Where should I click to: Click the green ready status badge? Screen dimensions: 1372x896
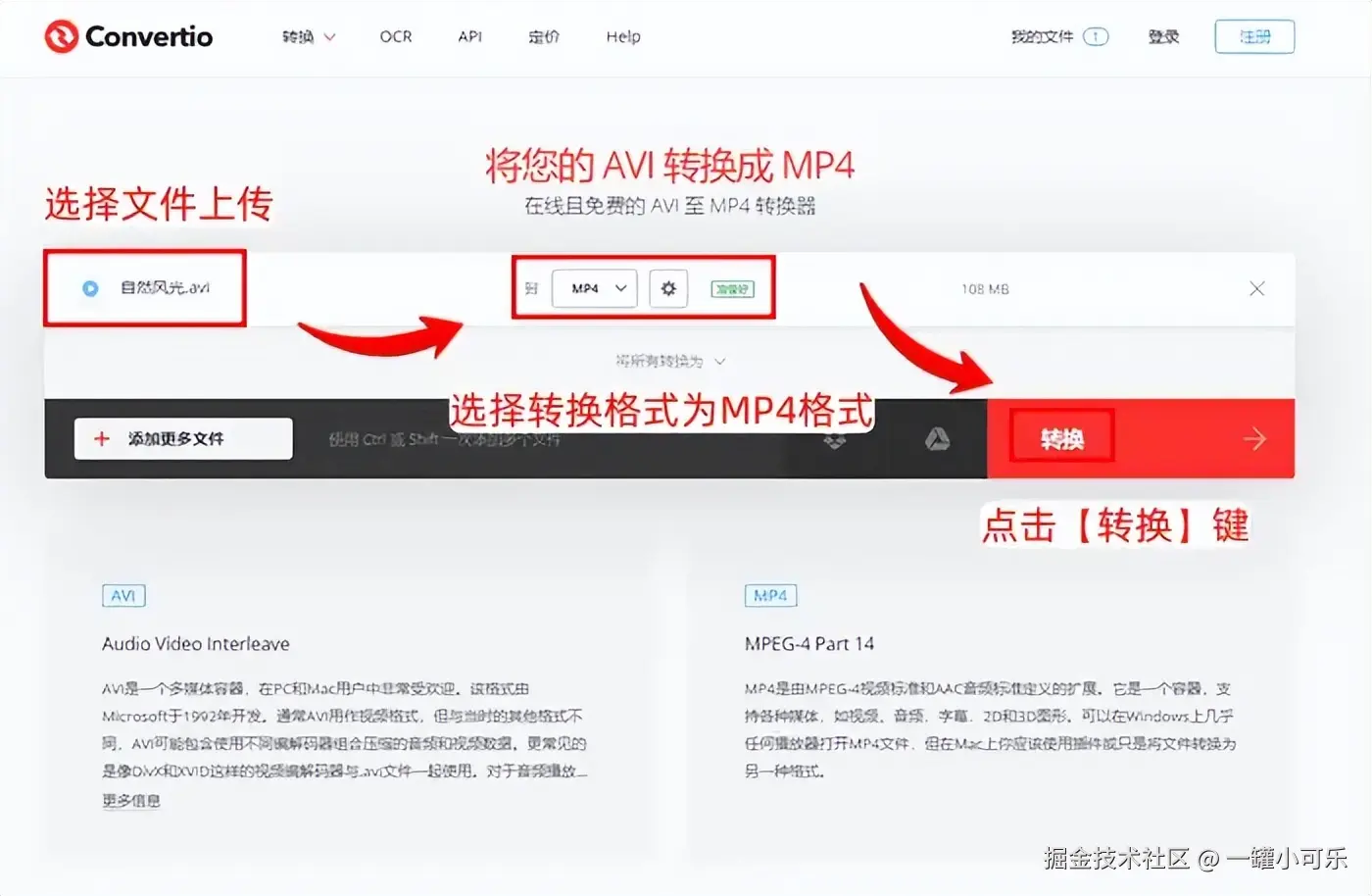[732, 289]
